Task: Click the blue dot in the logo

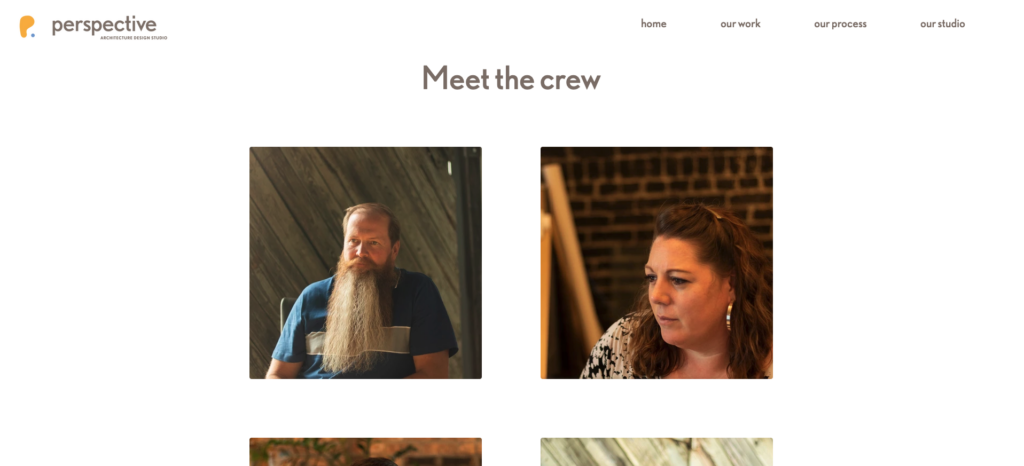Action: 33,35
